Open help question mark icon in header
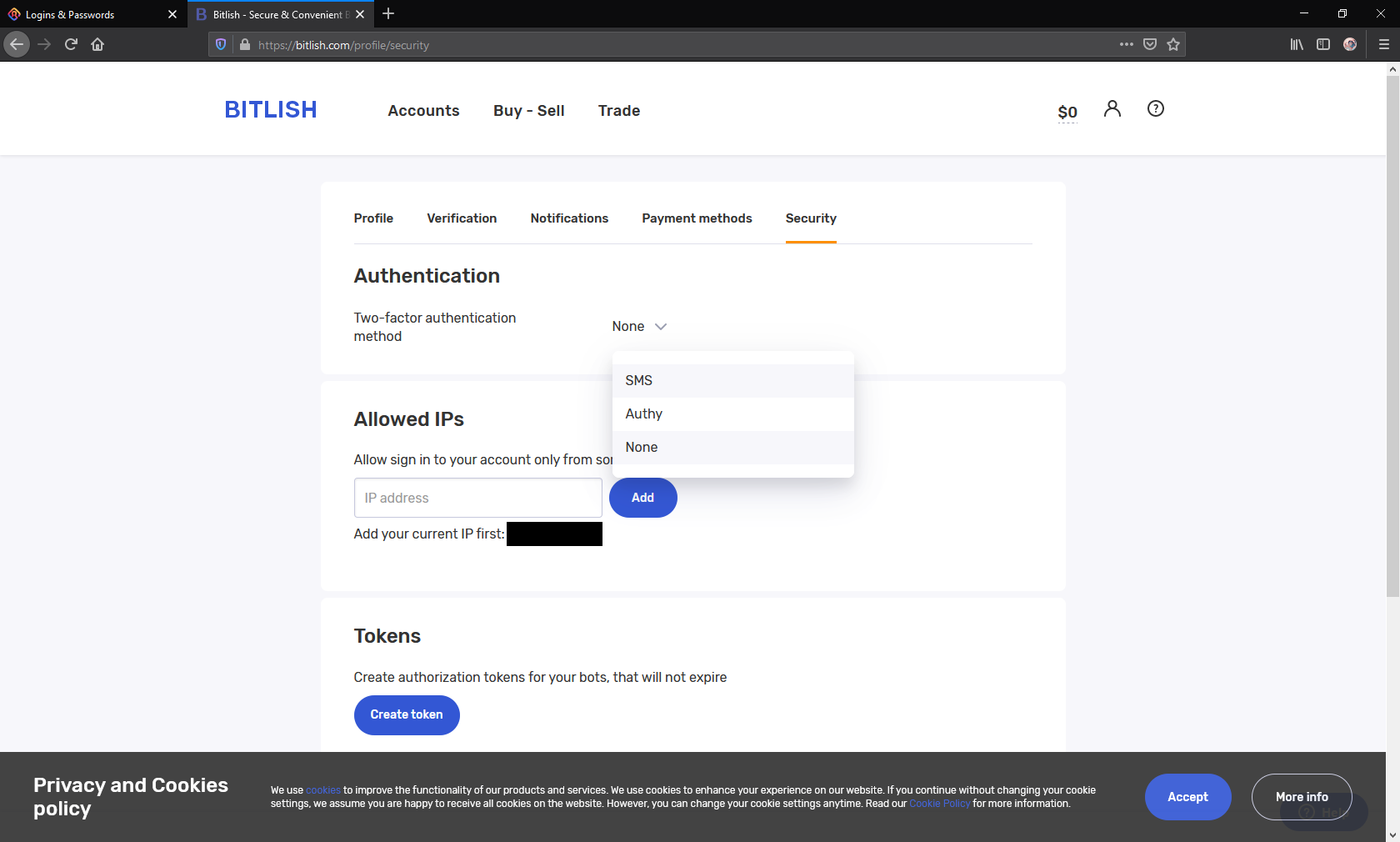This screenshot has height=842, width=1400. pyautogui.click(x=1156, y=108)
